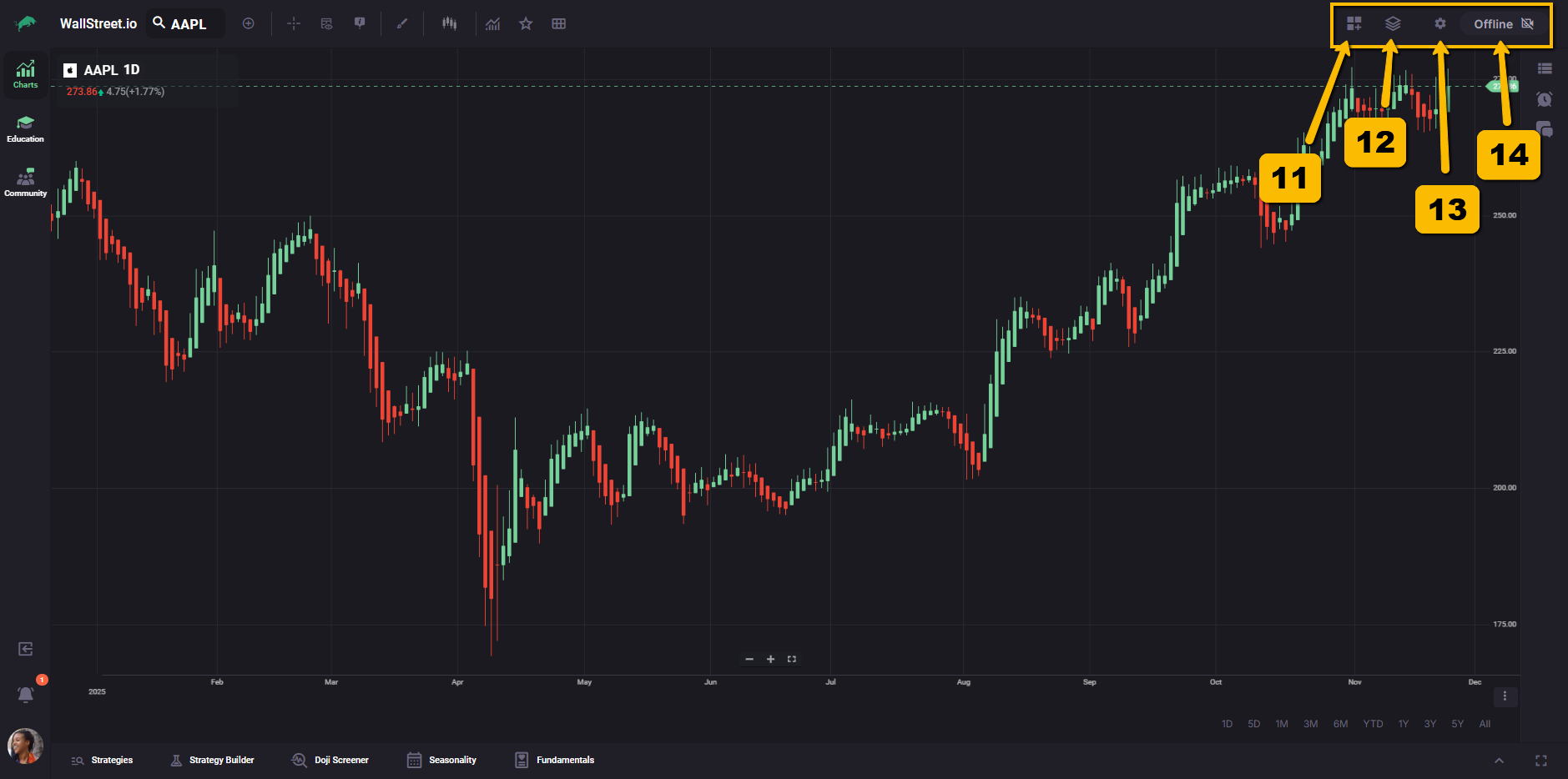Click the AAPL symbol search field
This screenshot has width=1568, height=779.
click(x=188, y=23)
